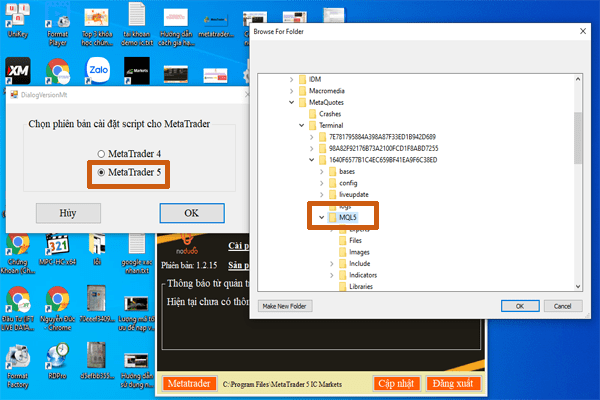Open 'Đầu Tư IFT LIVE DATA' Chrome shortcut
This screenshot has height=400, width=600.
tap(18, 308)
